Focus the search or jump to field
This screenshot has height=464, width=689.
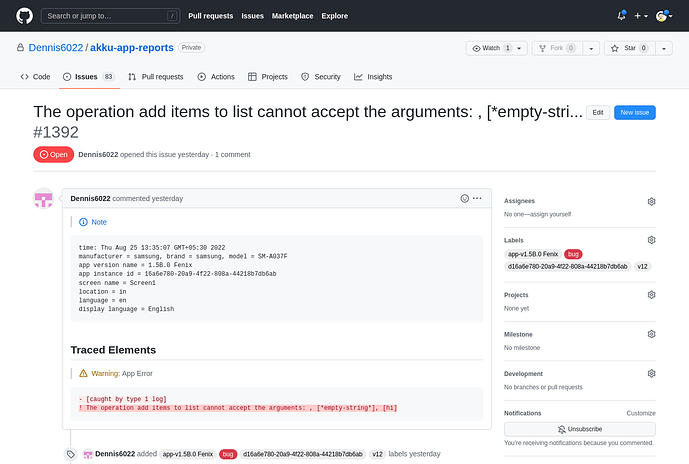pos(112,16)
